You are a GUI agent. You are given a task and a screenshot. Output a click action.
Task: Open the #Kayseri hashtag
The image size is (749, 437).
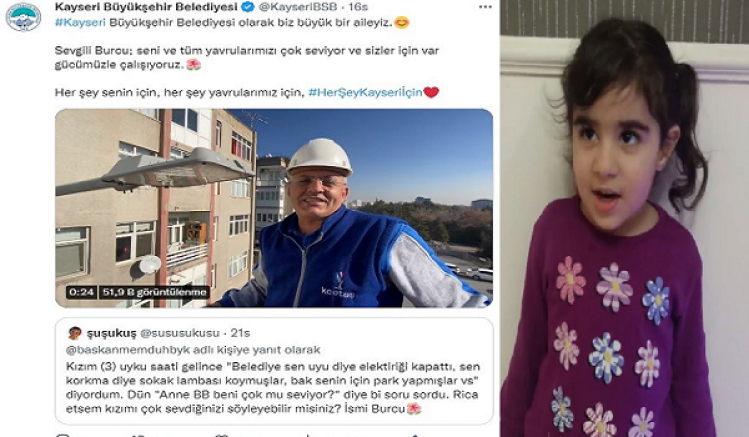point(80,22)
